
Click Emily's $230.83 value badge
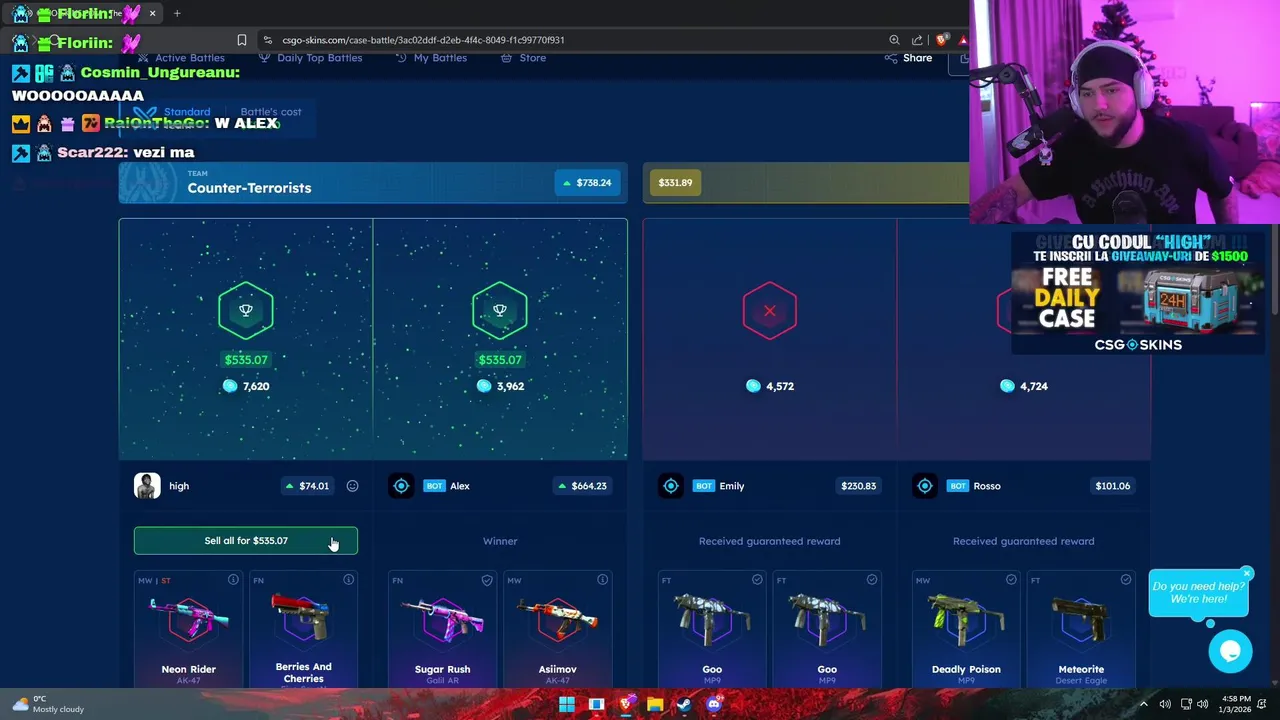coord(858,486)
